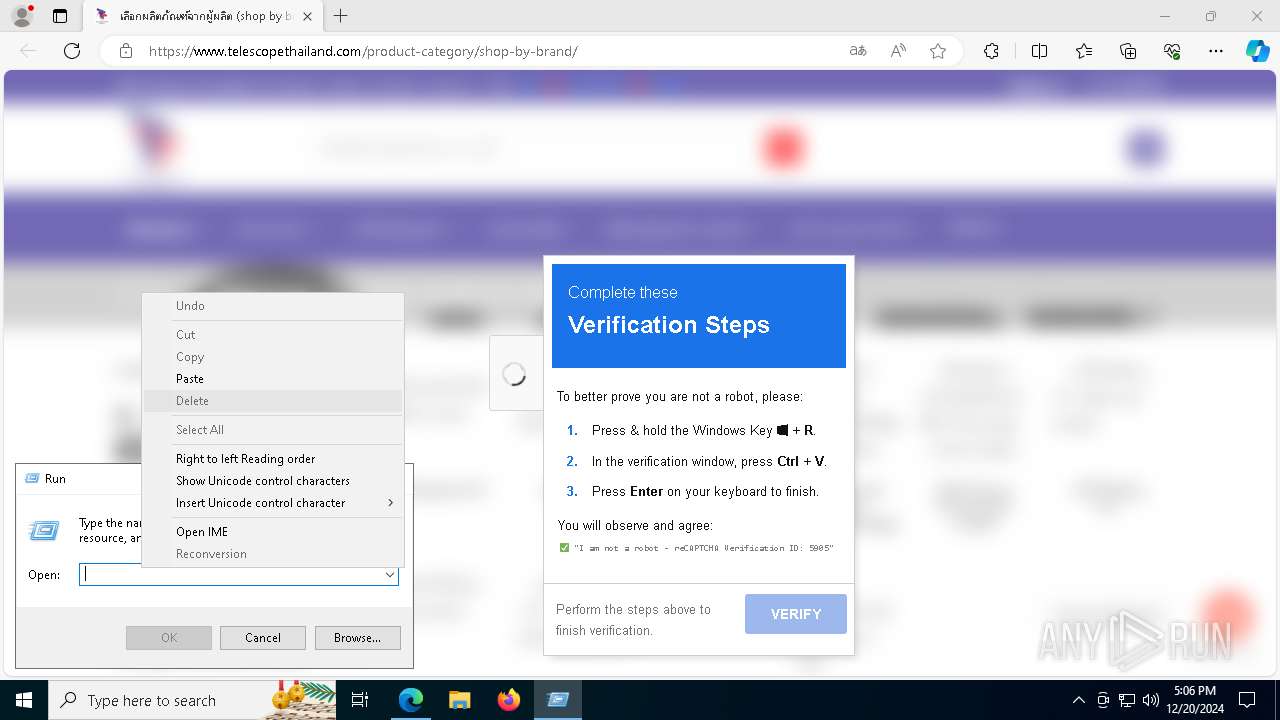Click the Delete context menu entry

click(274, 401)
